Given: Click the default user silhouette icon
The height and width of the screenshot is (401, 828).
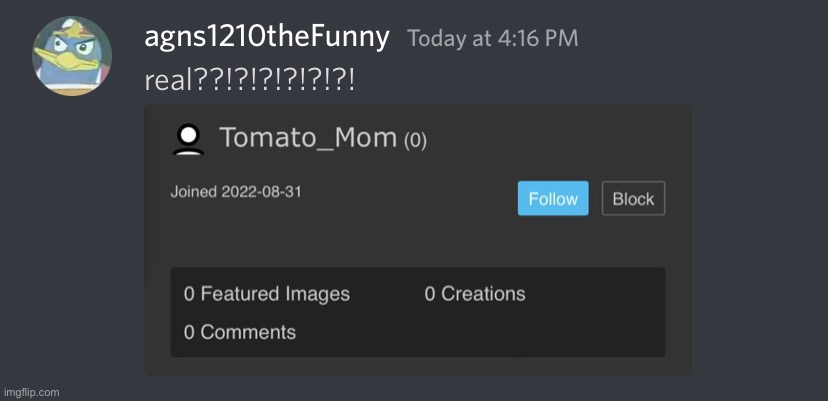Looking at the screenshot, I should pyautogui.click(x=188, y=139).
